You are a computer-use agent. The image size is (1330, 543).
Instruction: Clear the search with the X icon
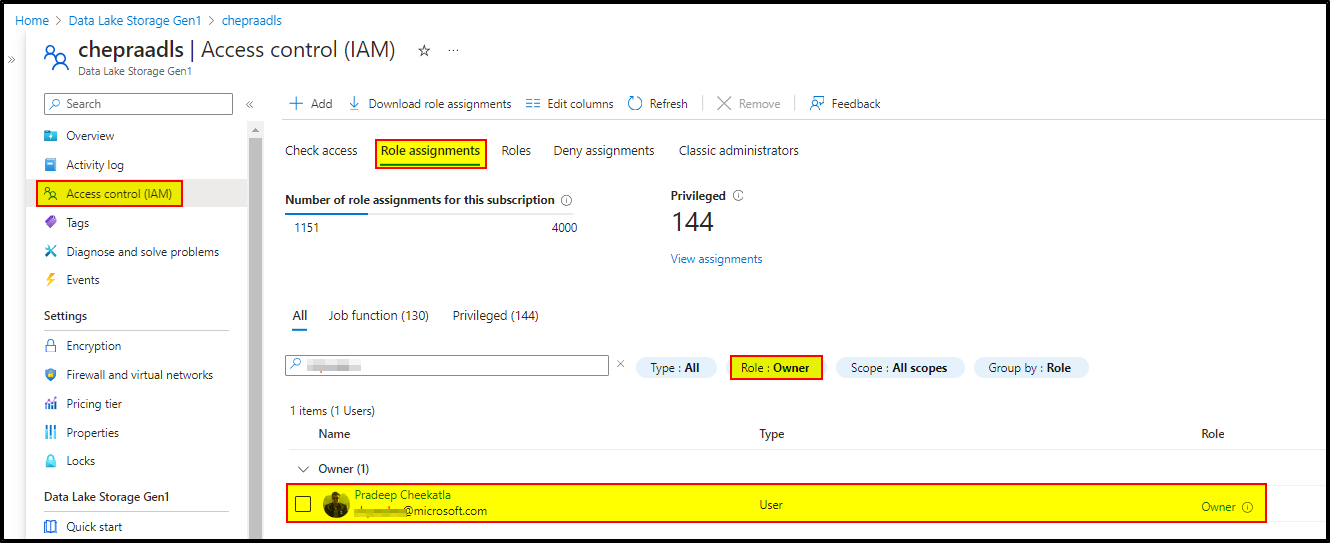click(620, 365)
